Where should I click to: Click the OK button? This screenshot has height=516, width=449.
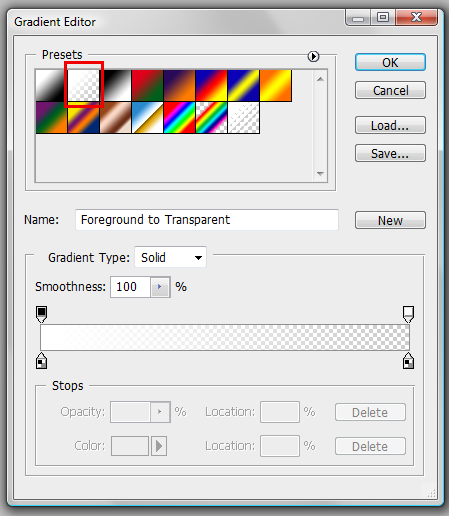coord(390,62)
